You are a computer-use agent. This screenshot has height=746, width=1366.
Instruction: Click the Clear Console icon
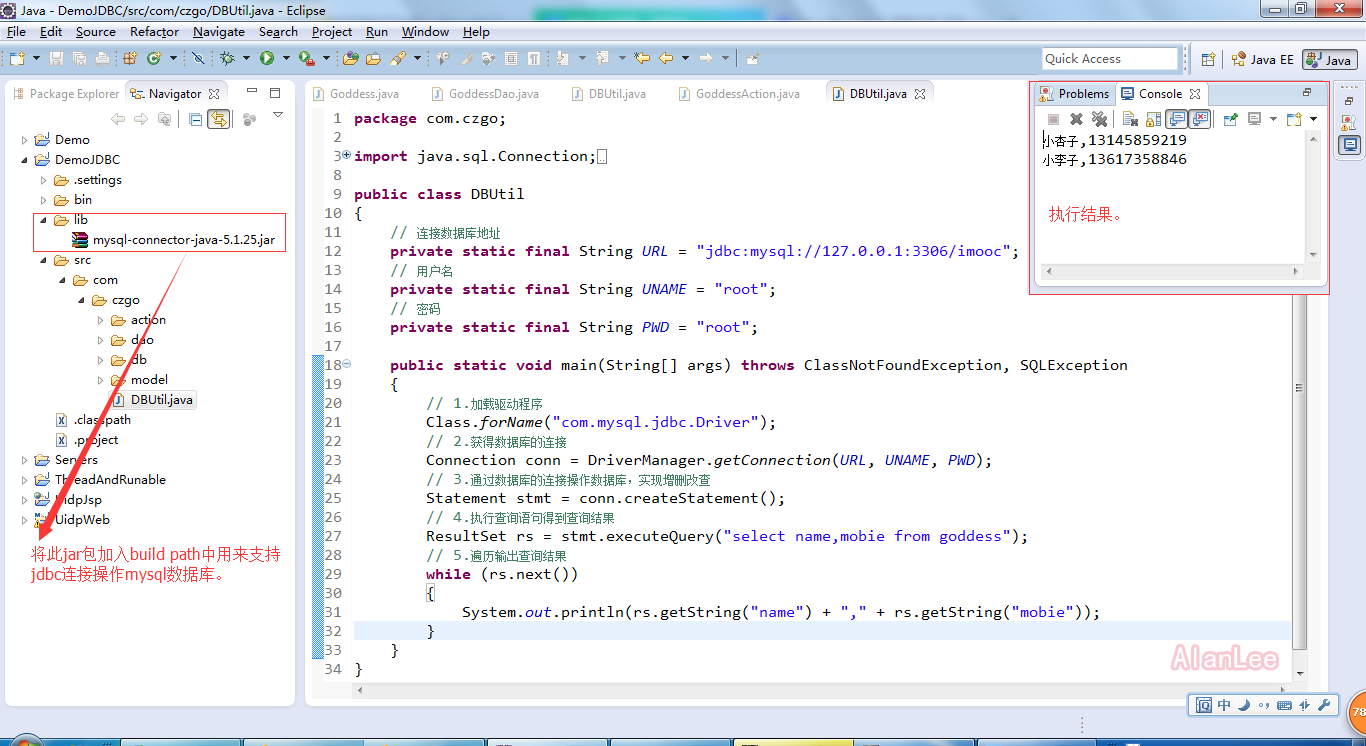(x=1130, y=119)
